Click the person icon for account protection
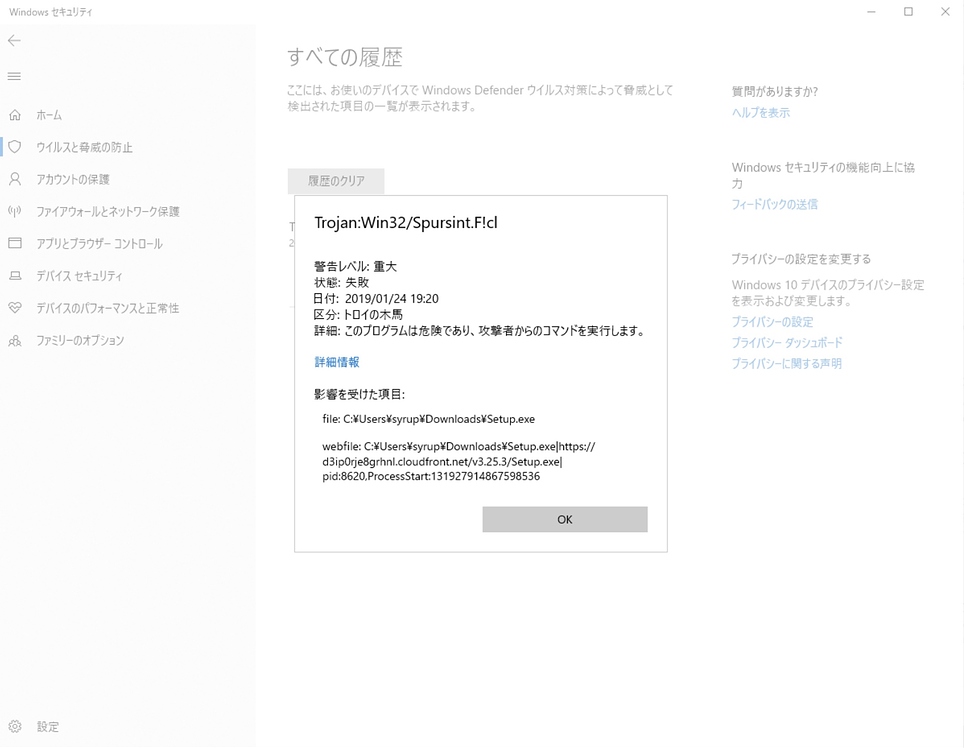Screen dimensions: 964x748 click(x=15, y=179)
